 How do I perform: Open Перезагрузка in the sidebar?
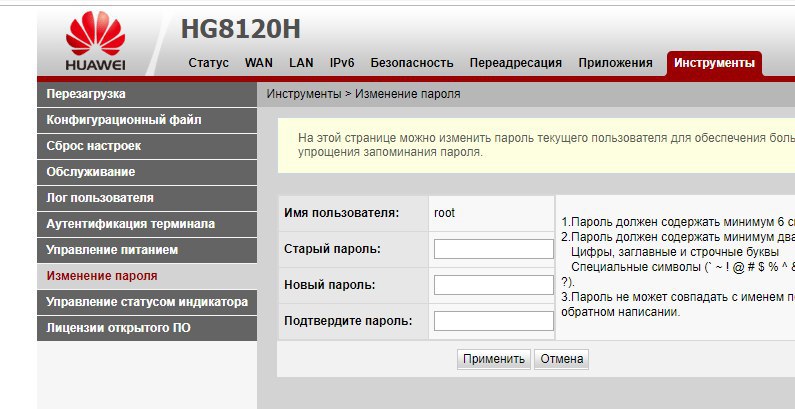point(147,94)
